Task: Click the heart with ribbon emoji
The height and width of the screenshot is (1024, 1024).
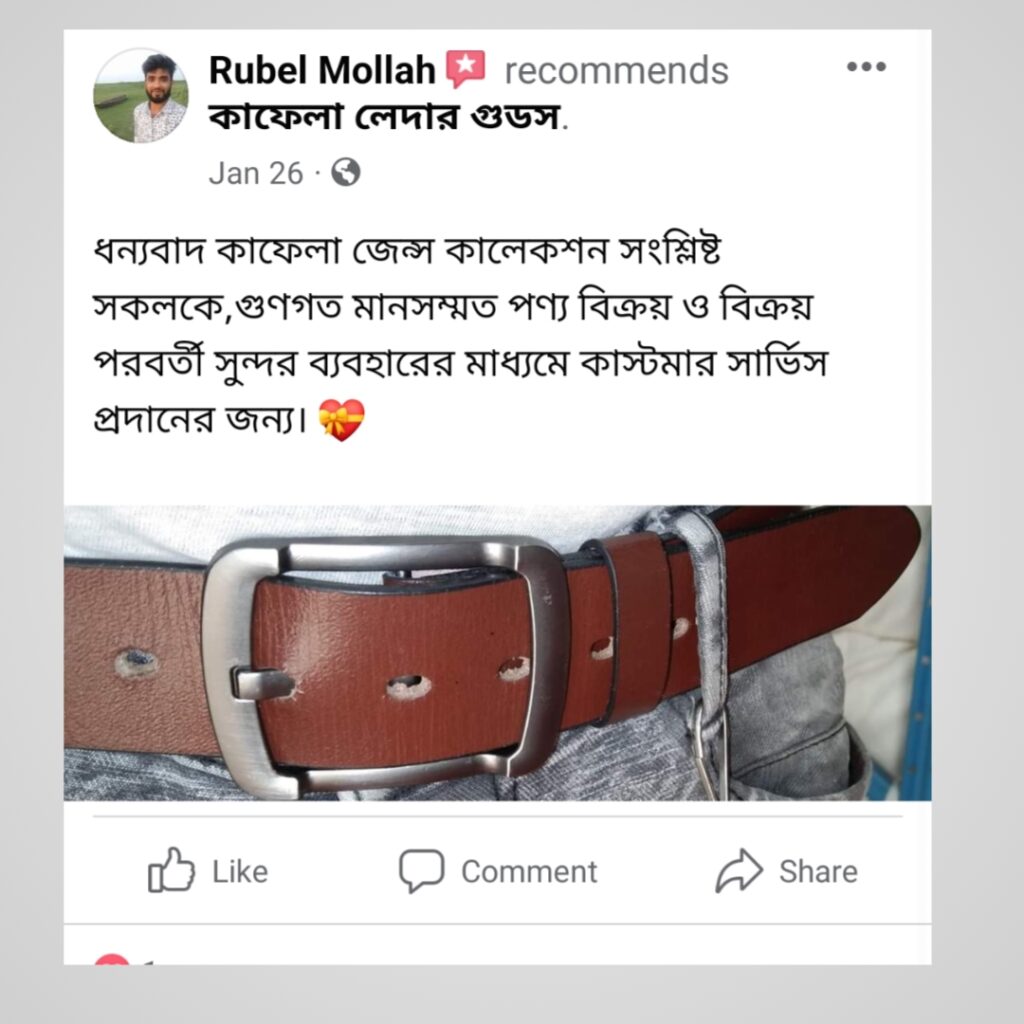Action: 342,421
